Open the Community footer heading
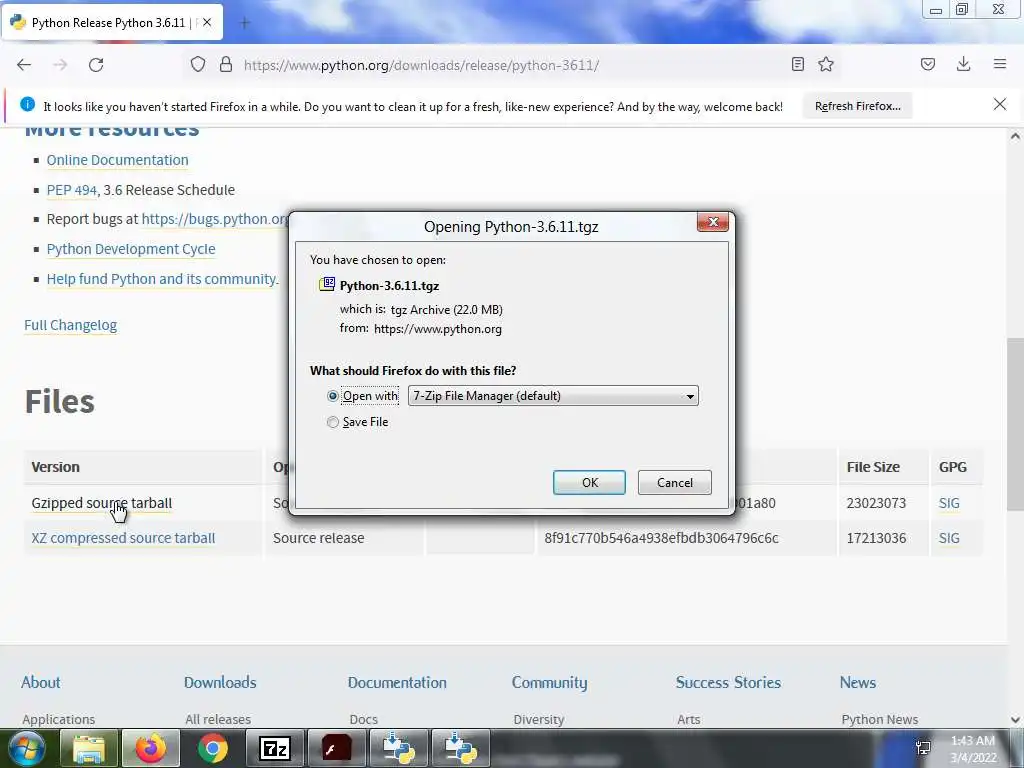 (x=549, y=682)
